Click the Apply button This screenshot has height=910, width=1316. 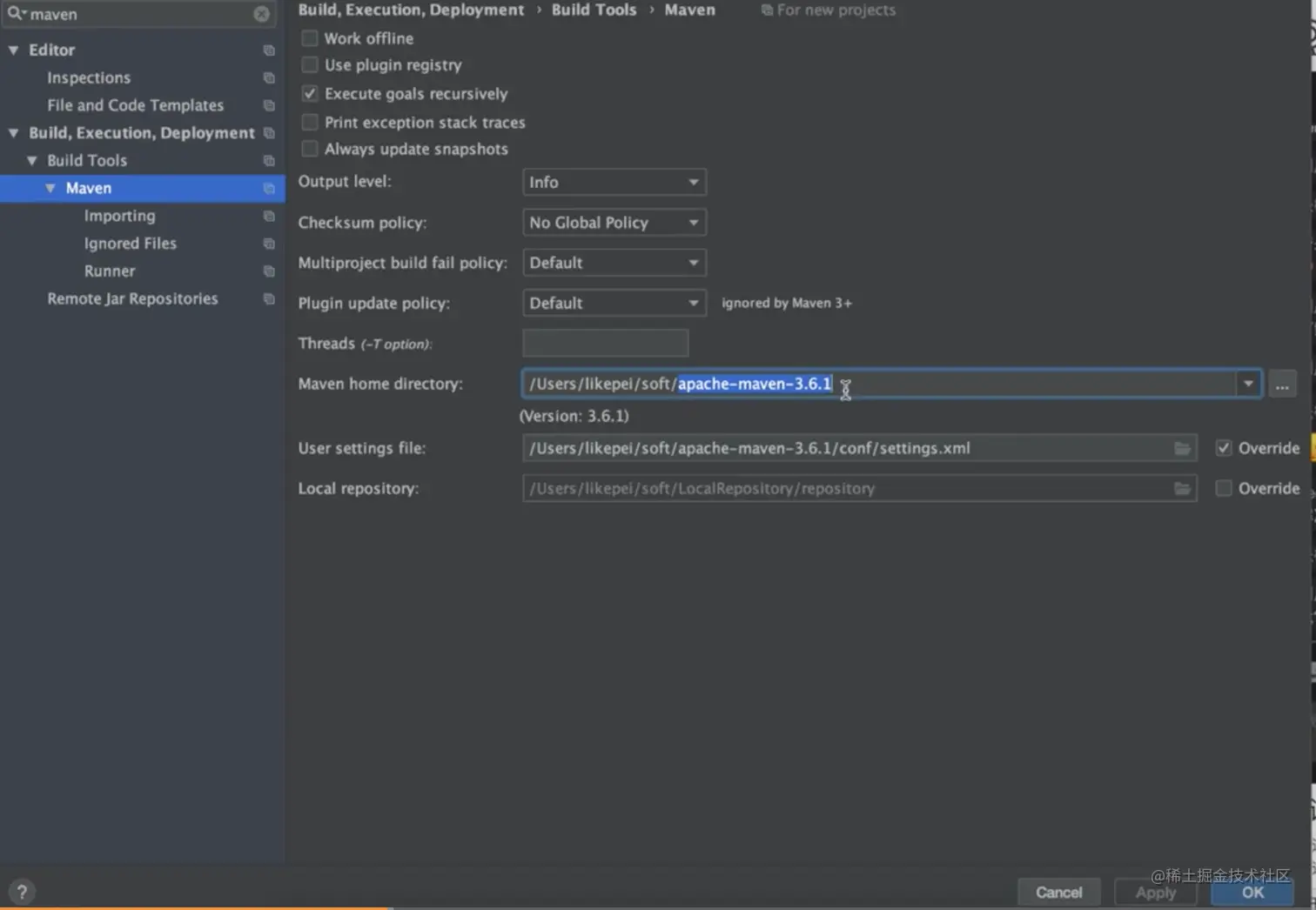point(1155,893)
